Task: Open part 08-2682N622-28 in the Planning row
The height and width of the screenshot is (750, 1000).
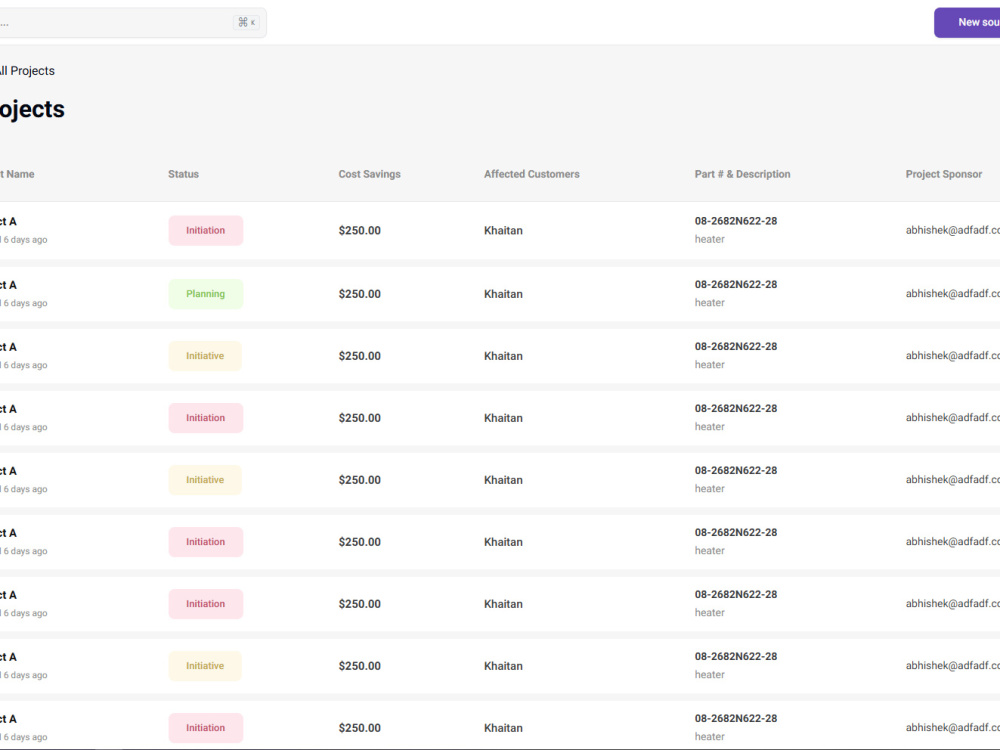Action: pos(736,284)
